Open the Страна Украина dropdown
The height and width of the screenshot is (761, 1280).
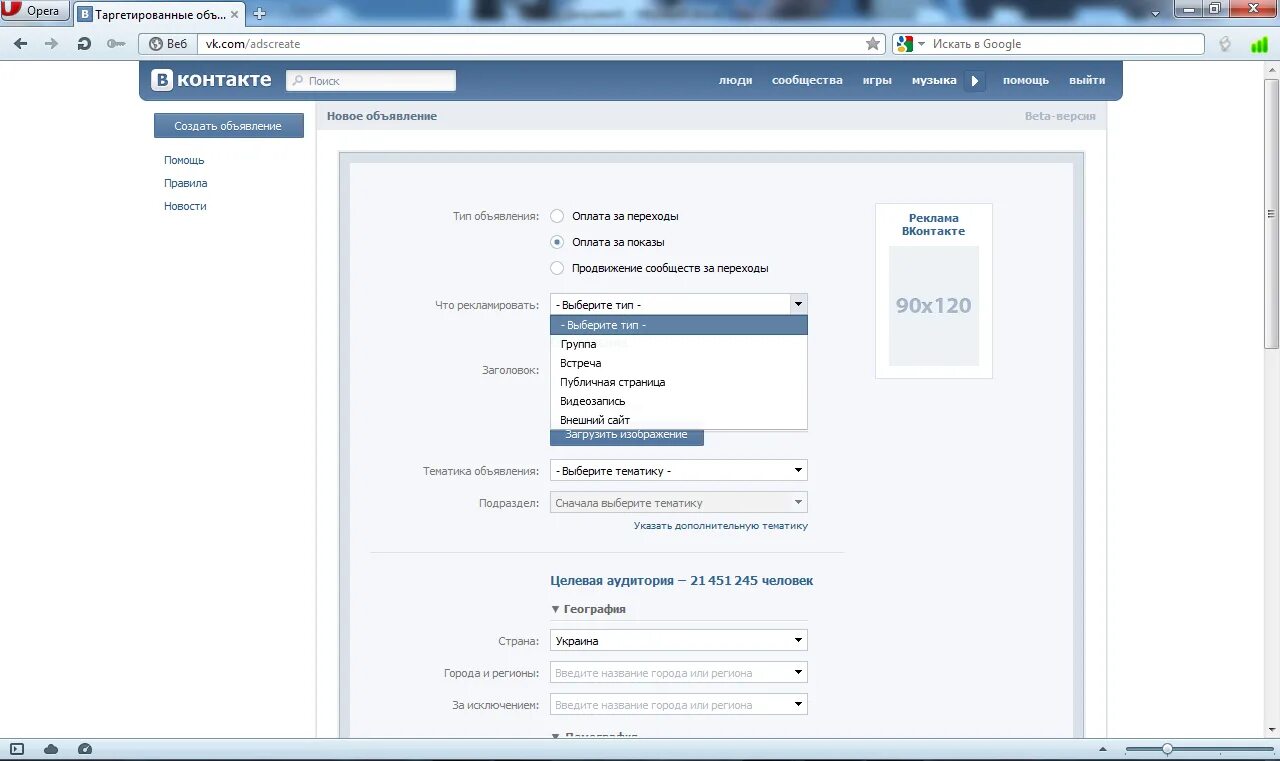tap(678, 641)
